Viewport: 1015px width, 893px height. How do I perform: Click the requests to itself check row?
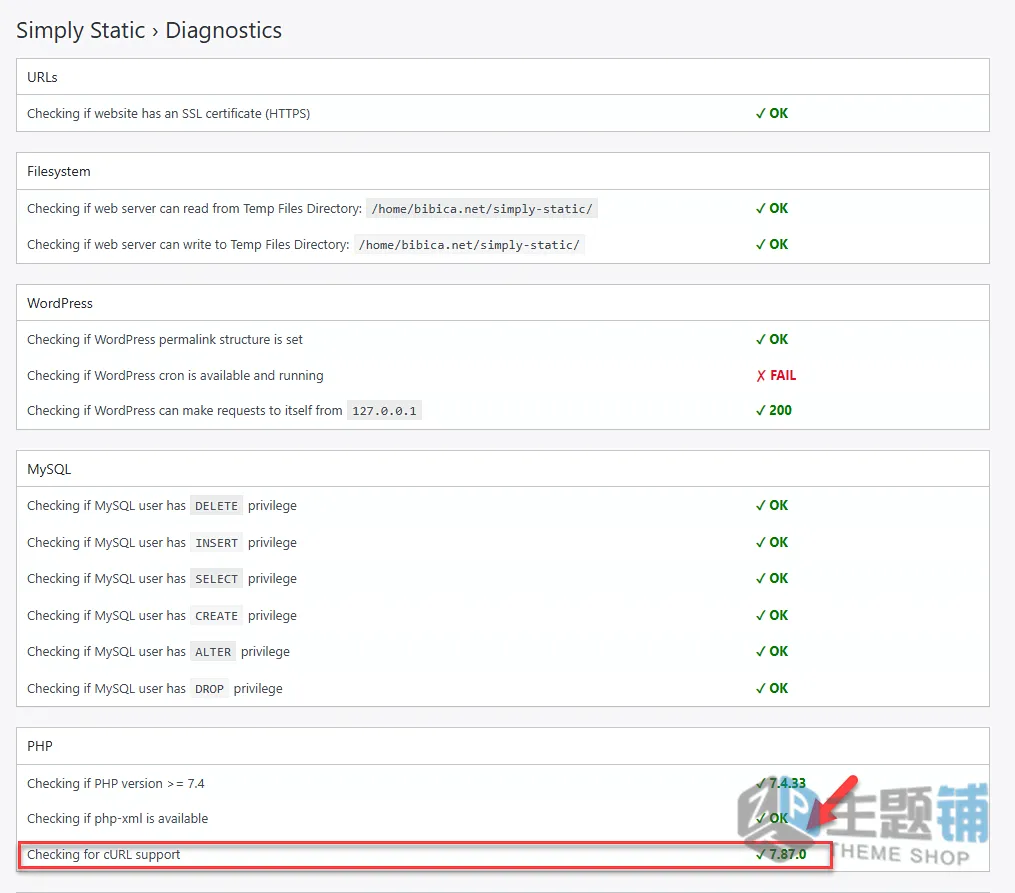(x=503, y=410)
